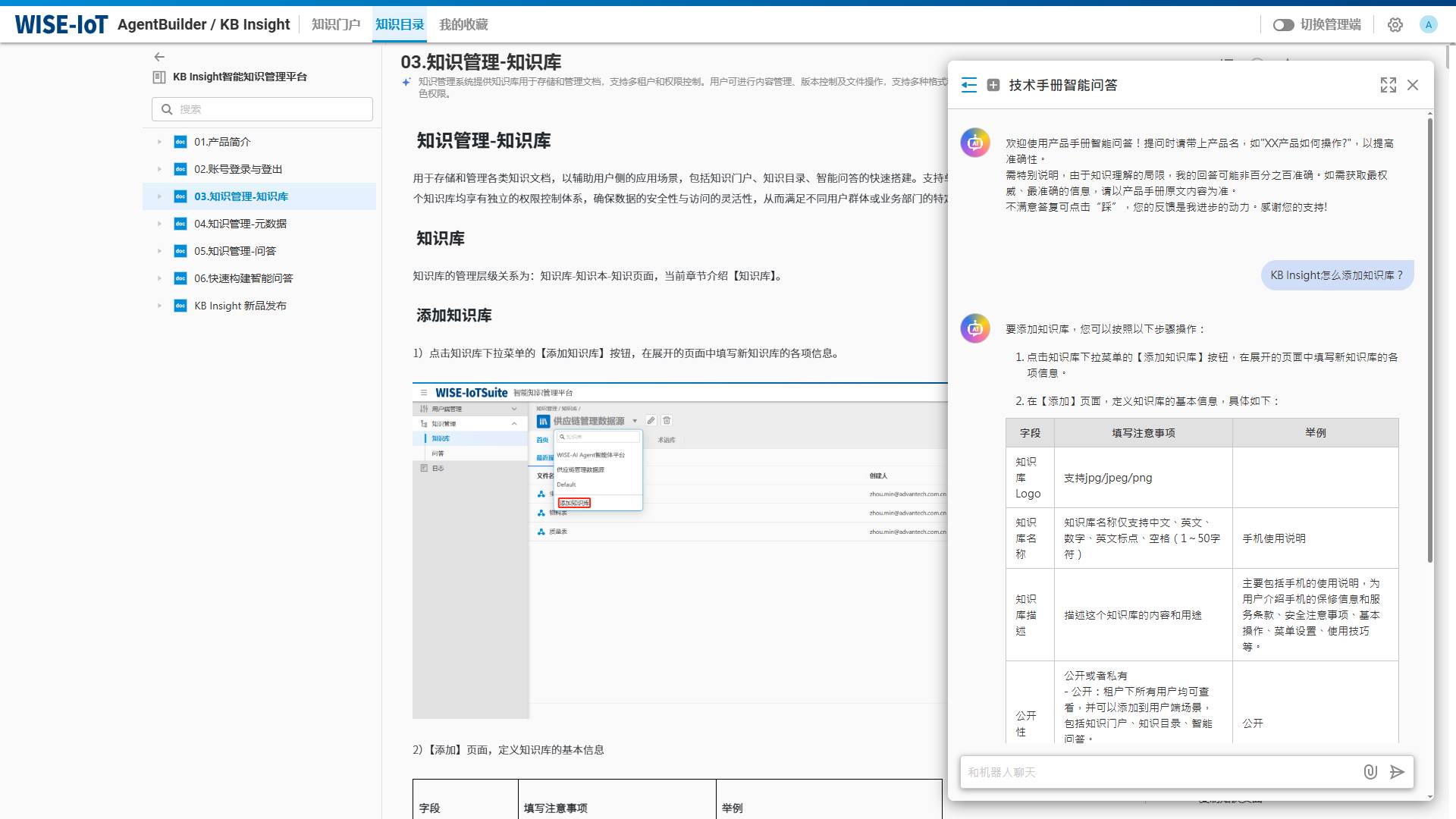
Task: Collapse the chat history sidebar icon
Action: [x=968, y=85]
